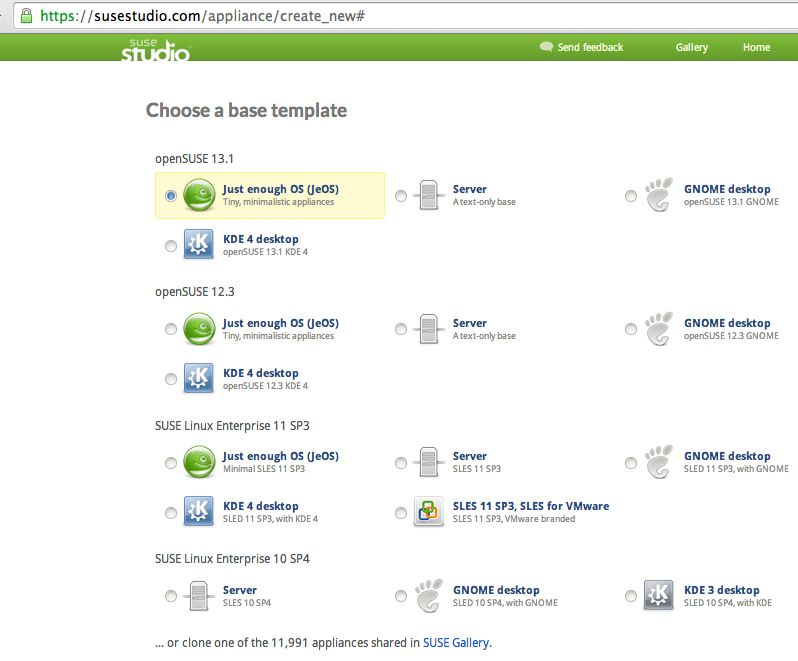This screenshot has height=661, width=798.
Task: Click the 12.3 'GNOME desktop' title
Action: coord(727,323)
